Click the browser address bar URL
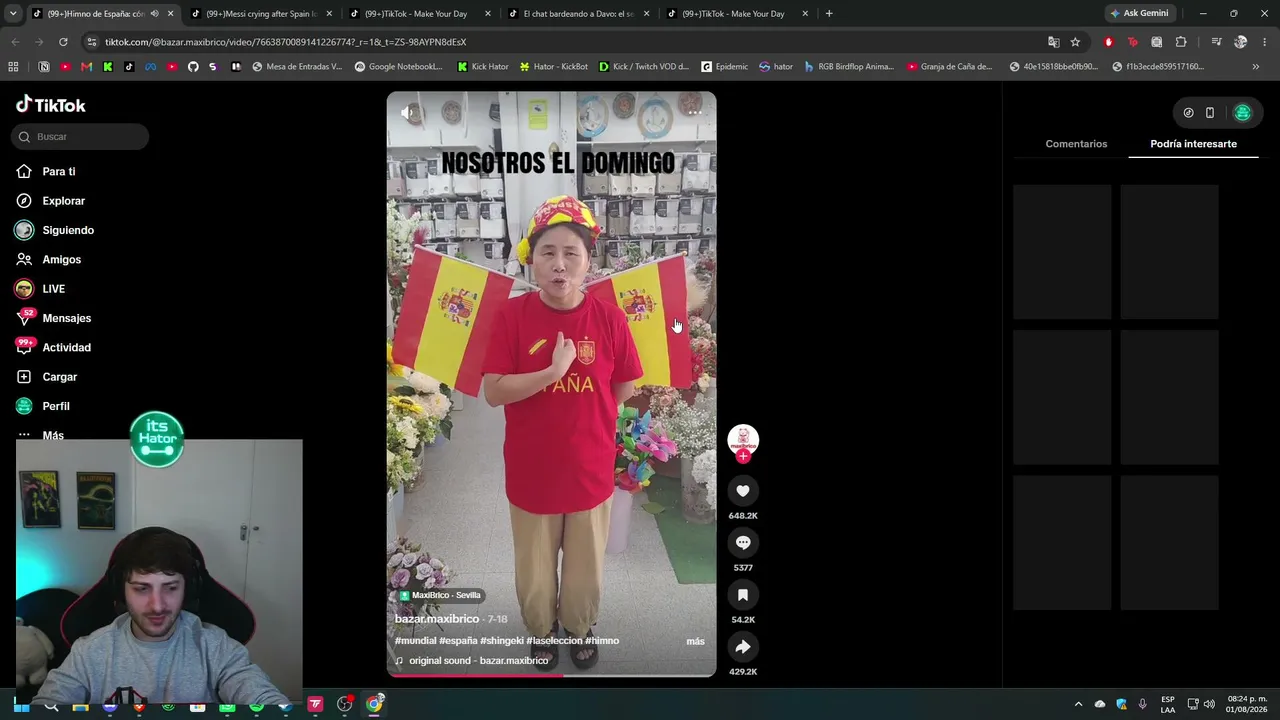 tap(286, 42)
